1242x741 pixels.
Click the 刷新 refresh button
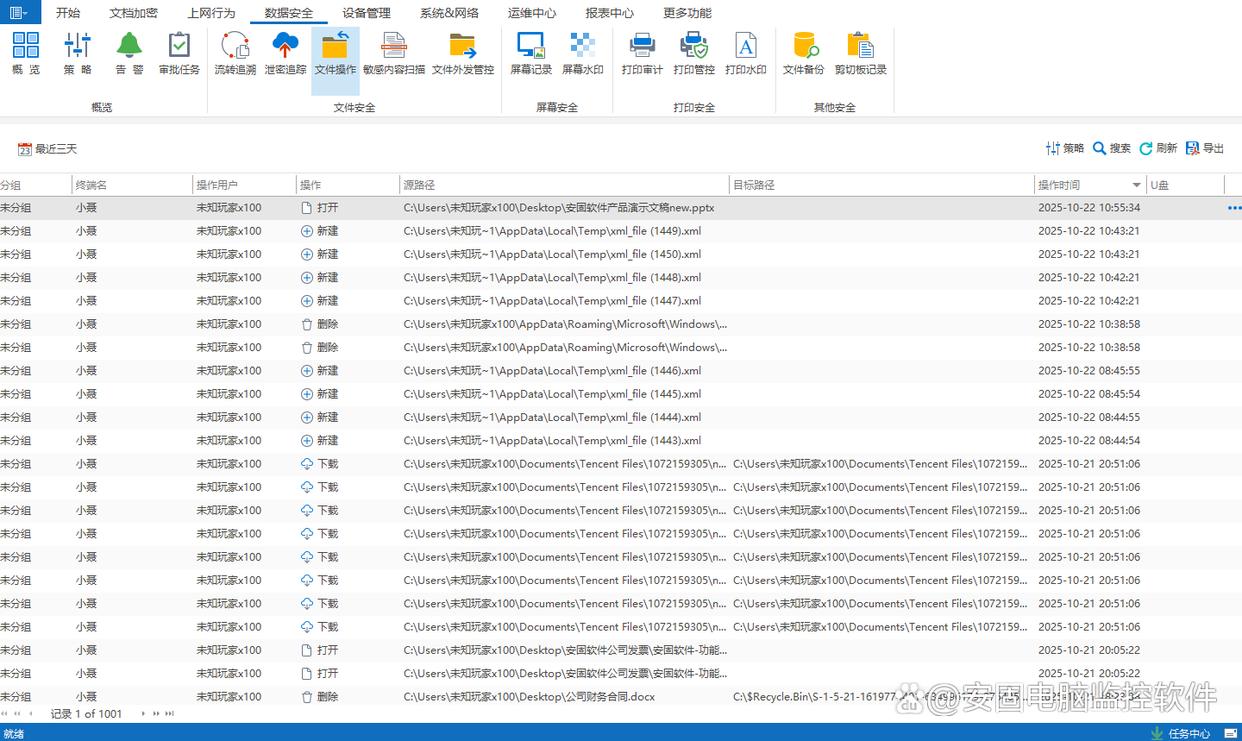[x=1158, y=148]
